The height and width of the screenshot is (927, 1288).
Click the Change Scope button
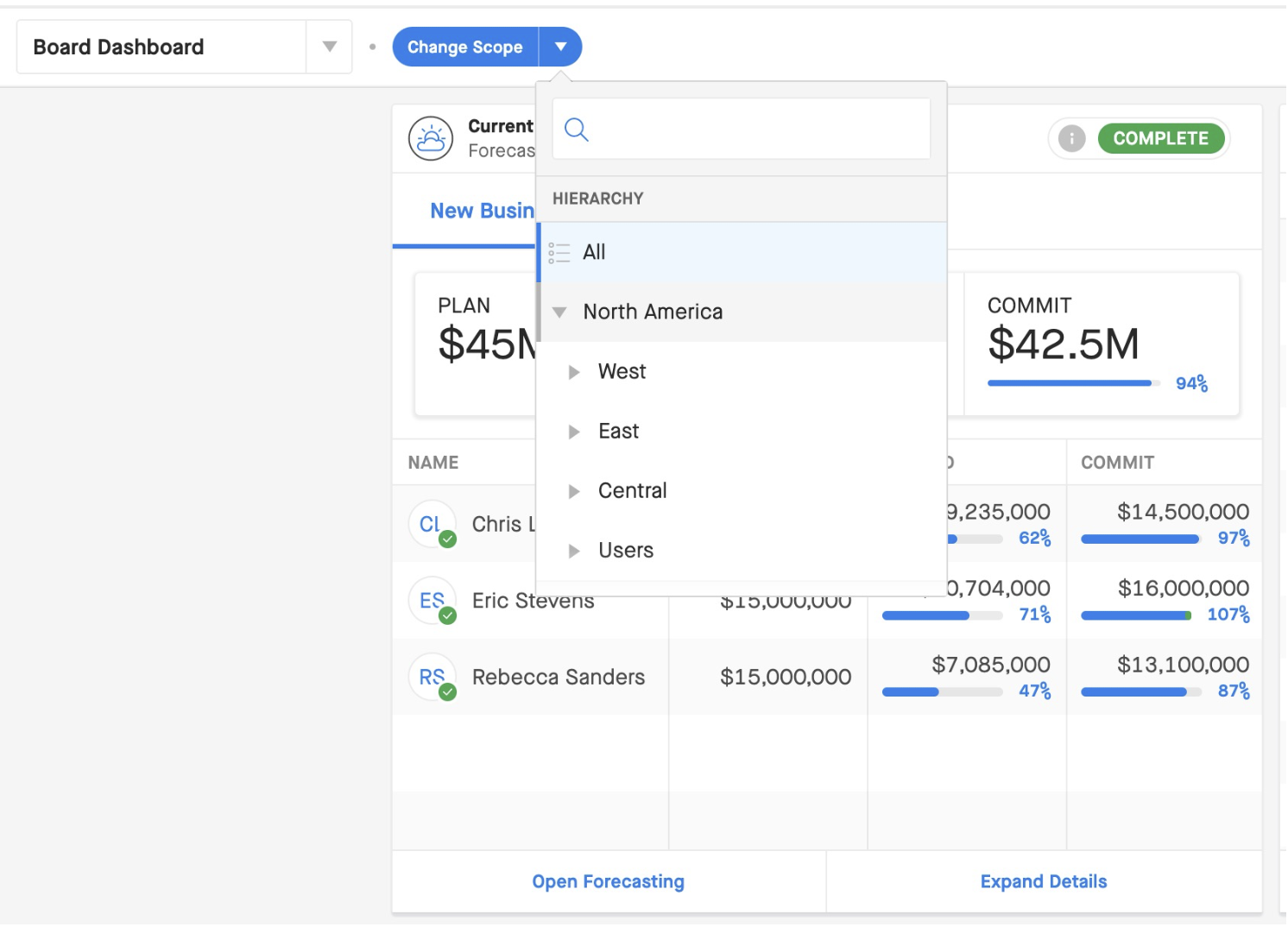coord(465,47)
